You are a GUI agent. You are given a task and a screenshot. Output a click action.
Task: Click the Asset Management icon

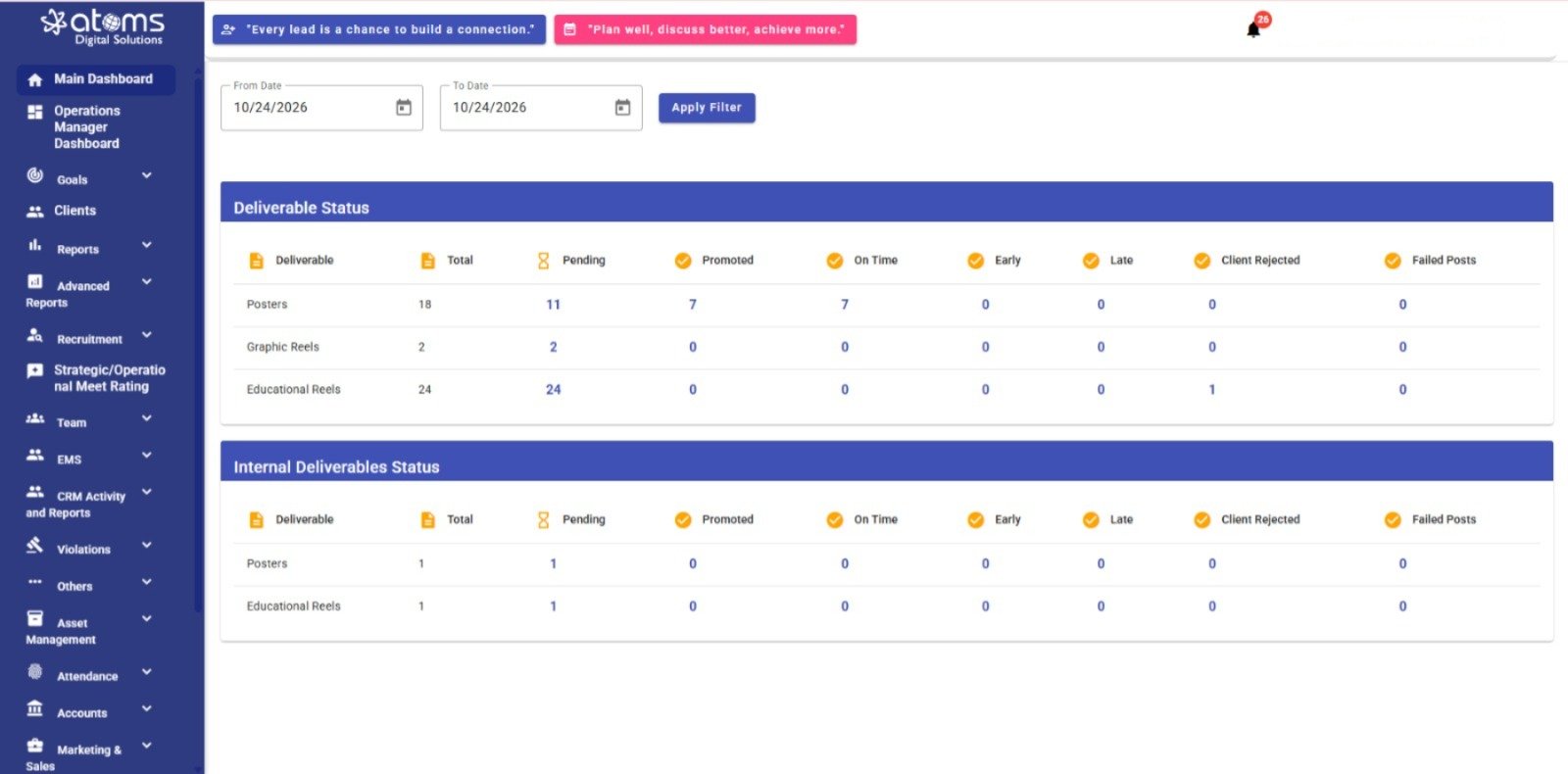tap(35, 618)
